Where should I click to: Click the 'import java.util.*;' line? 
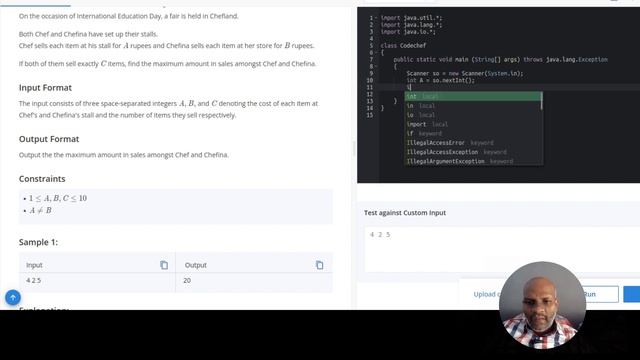pos(411,18)
